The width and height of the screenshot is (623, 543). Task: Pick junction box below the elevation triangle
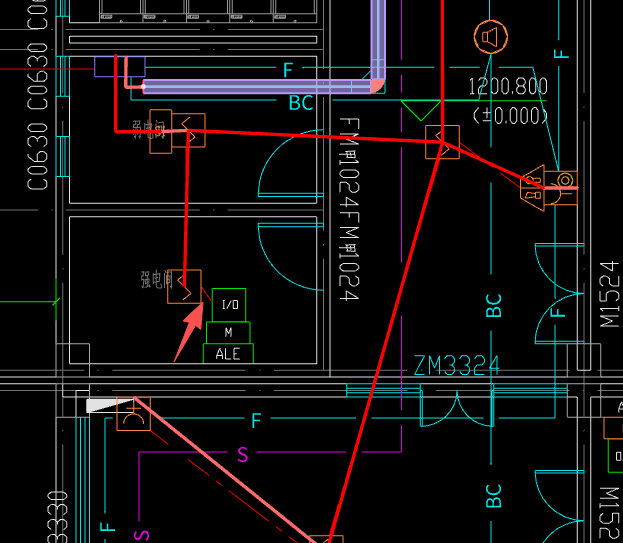tap(442, 142)
